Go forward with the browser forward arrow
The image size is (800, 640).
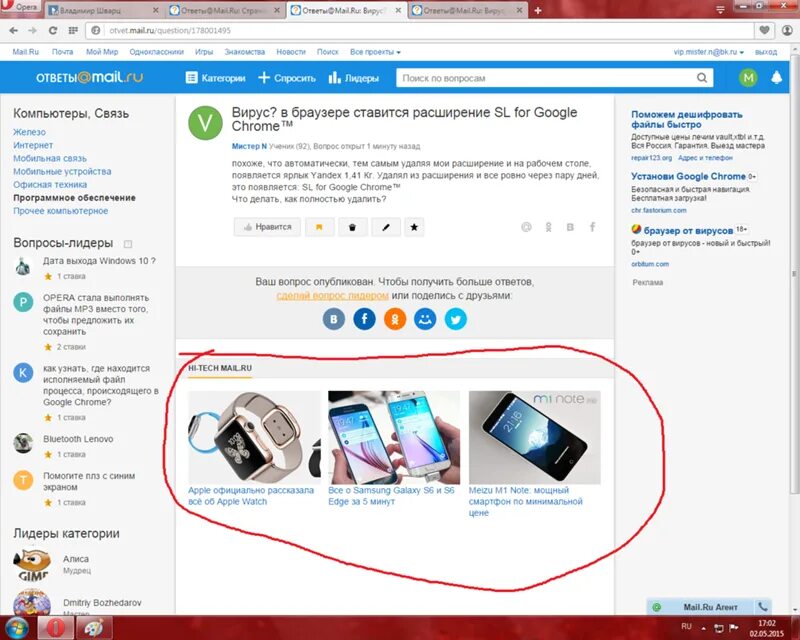click(x=33, y=31)
